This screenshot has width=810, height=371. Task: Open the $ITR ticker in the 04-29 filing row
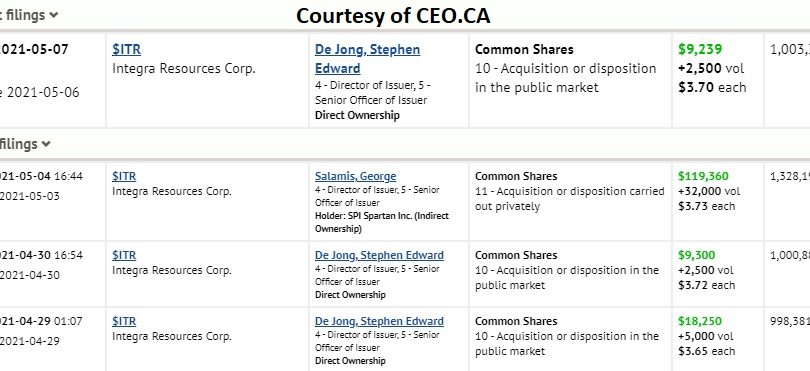[x=124, y=321]
